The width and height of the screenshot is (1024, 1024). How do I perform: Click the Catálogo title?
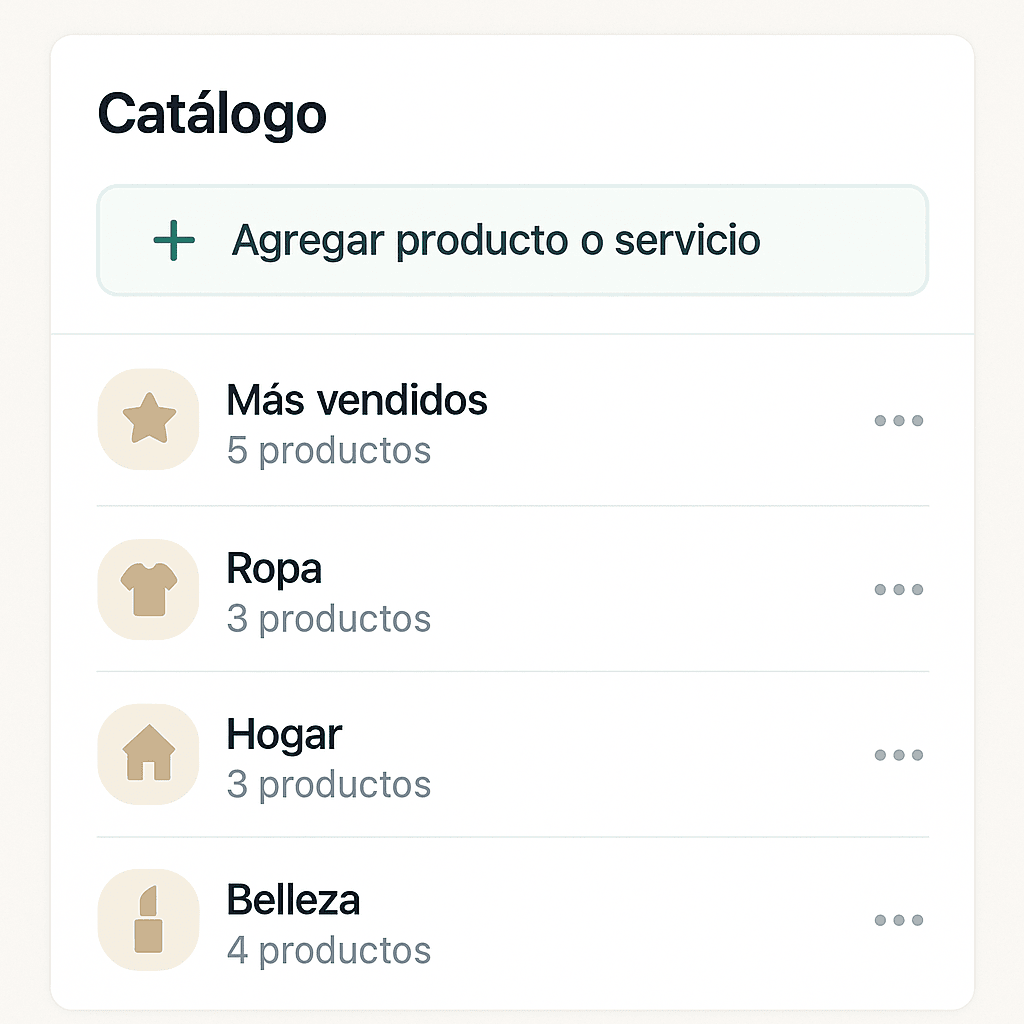pos(211,112)
